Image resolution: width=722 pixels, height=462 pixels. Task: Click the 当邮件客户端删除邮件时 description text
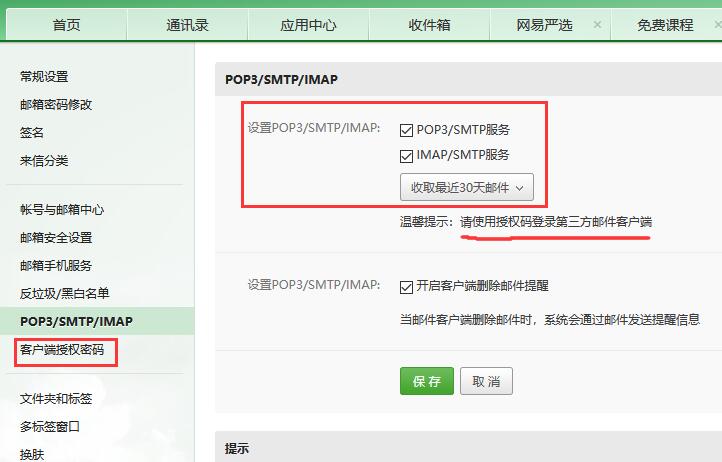coord(550,319)
